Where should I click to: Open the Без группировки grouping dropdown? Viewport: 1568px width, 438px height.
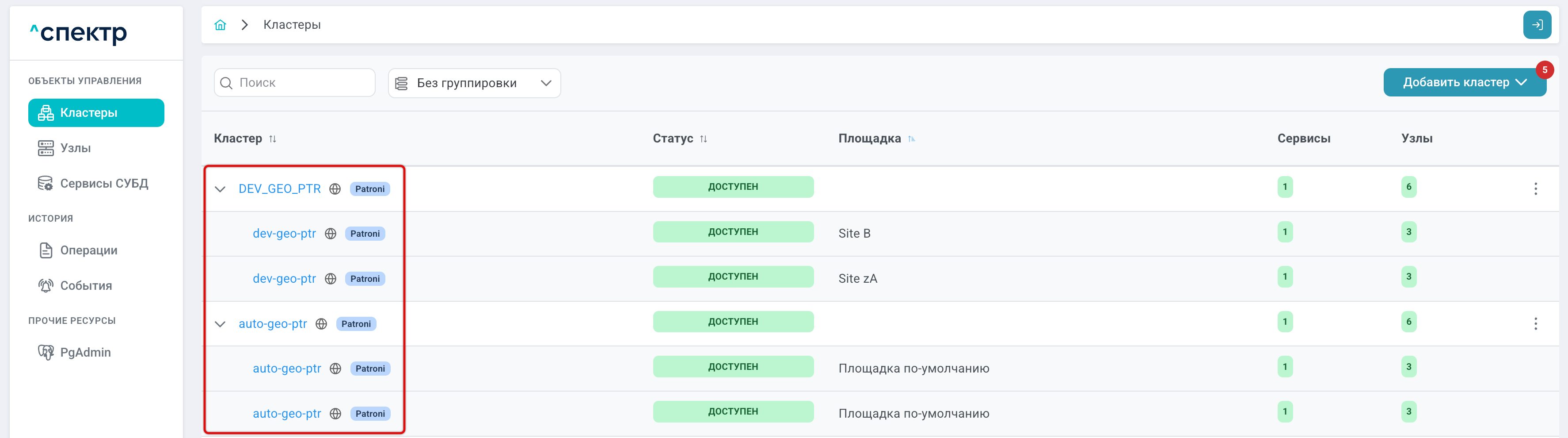(474, 84)
